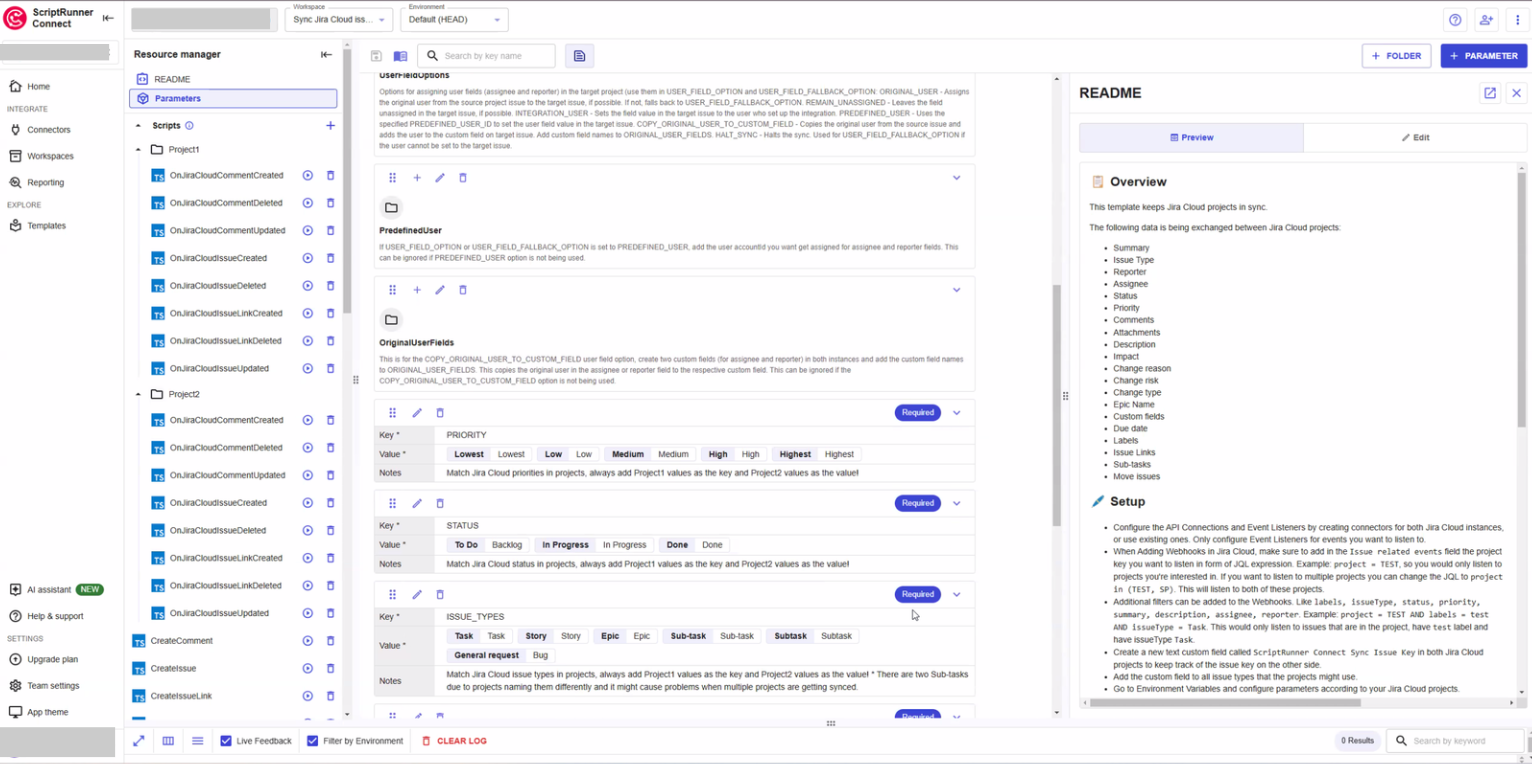Click the invite user icon in header

pos(1486,20)
